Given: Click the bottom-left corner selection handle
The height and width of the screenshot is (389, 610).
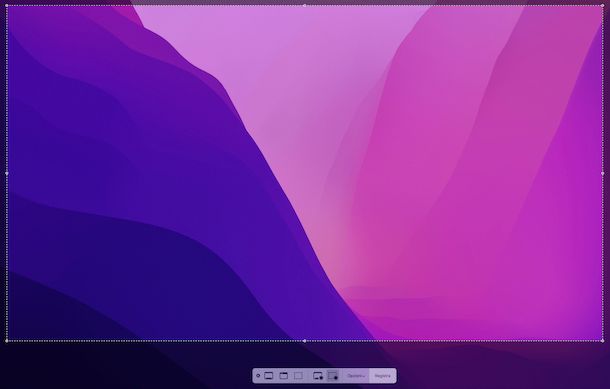Looking at the screenshot, I should 7,341.
